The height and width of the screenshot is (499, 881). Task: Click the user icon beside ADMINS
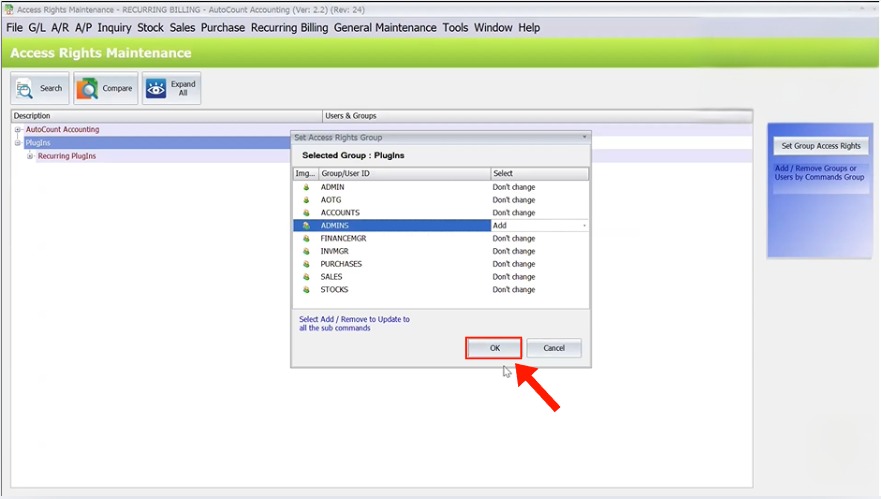point(306,225)
